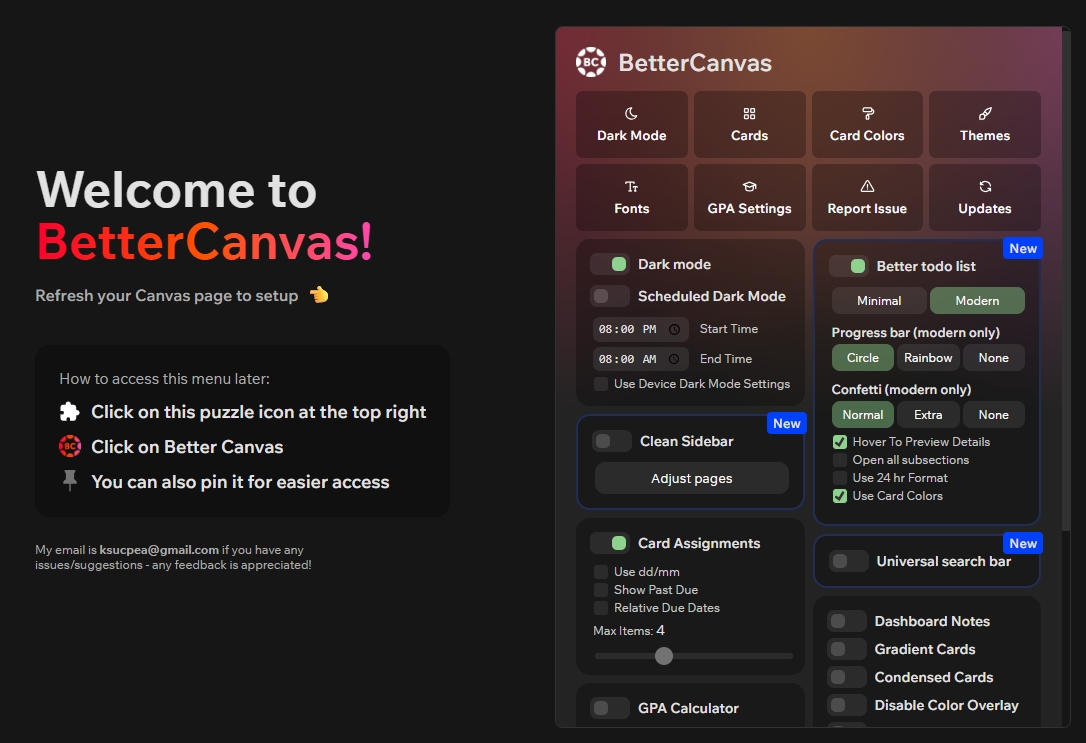Viewport: 1086px width, 743px height.
Task: Click the graduation cap icon above GPA Settings
Action: [749, 186]
